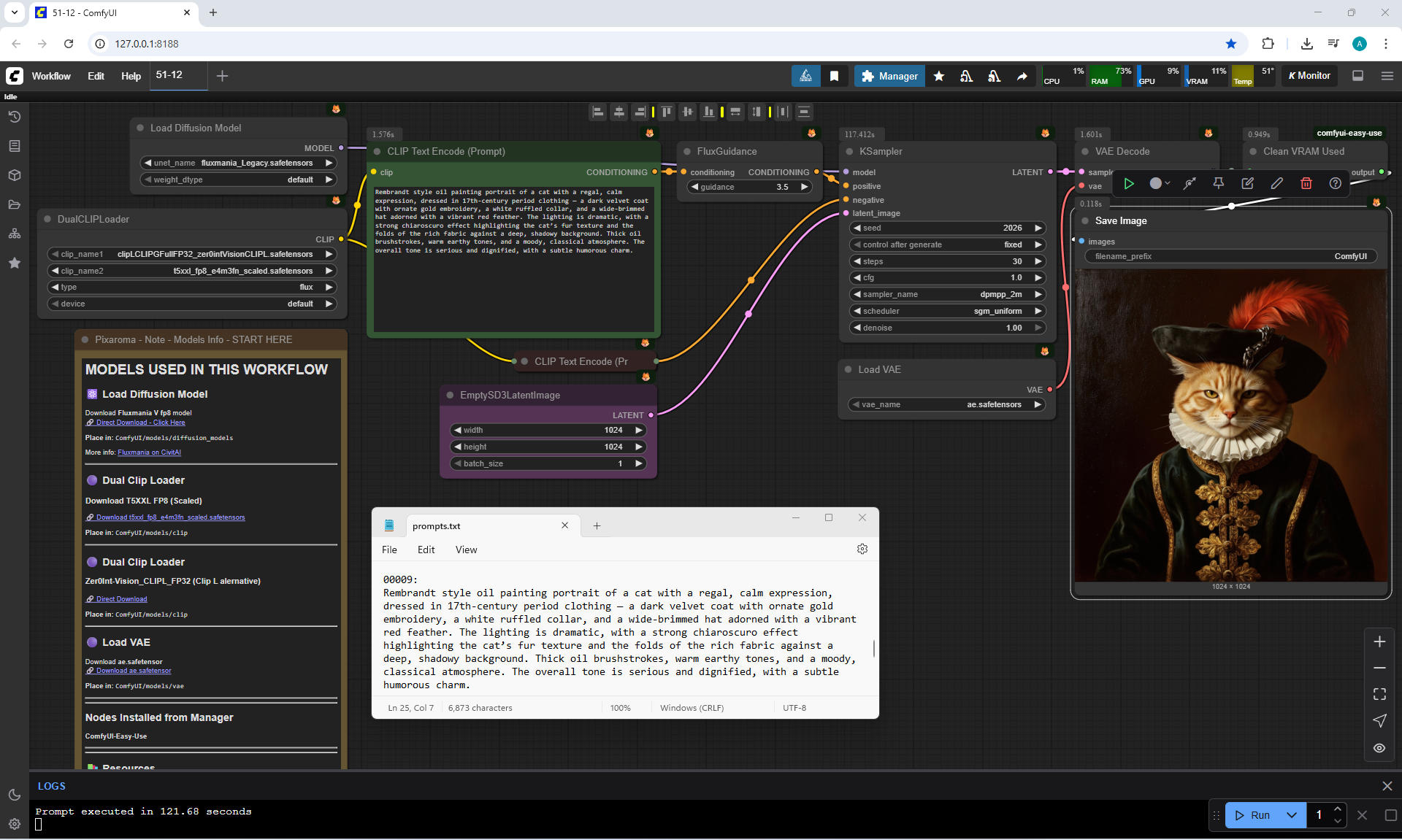Toggle dark theme moon icon in sidebar
Screen dimensions: 1402x840
pyautogui.click(x=15, y=795)
